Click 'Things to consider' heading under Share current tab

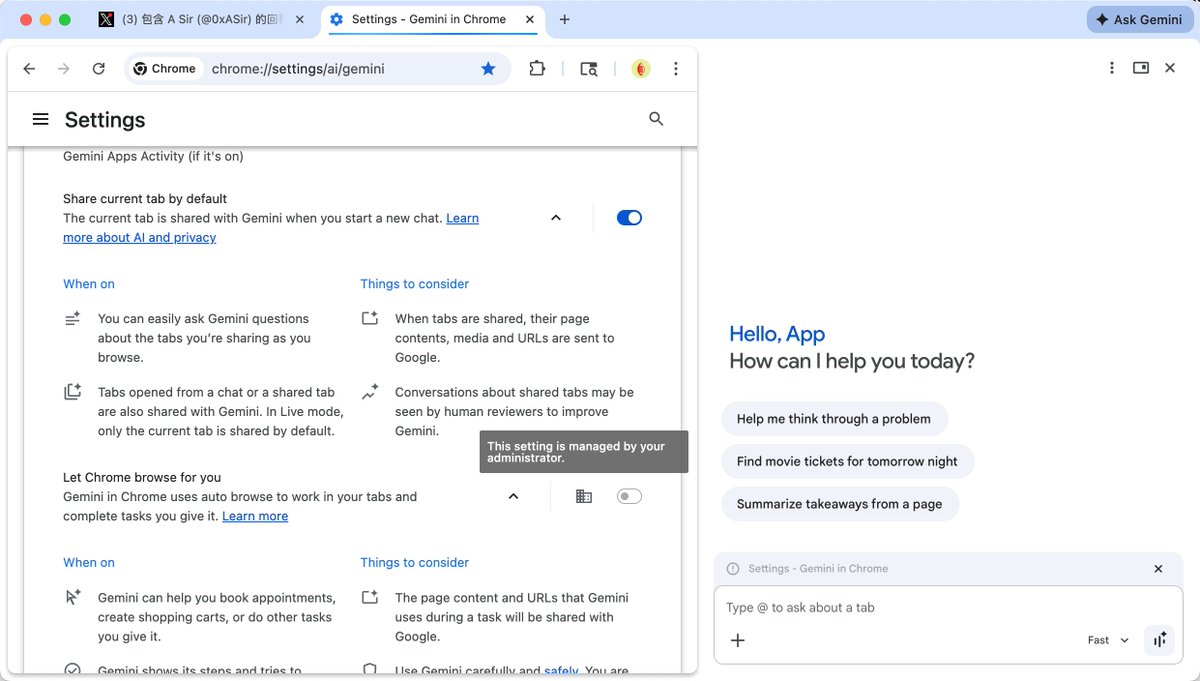tap(415, 284)
